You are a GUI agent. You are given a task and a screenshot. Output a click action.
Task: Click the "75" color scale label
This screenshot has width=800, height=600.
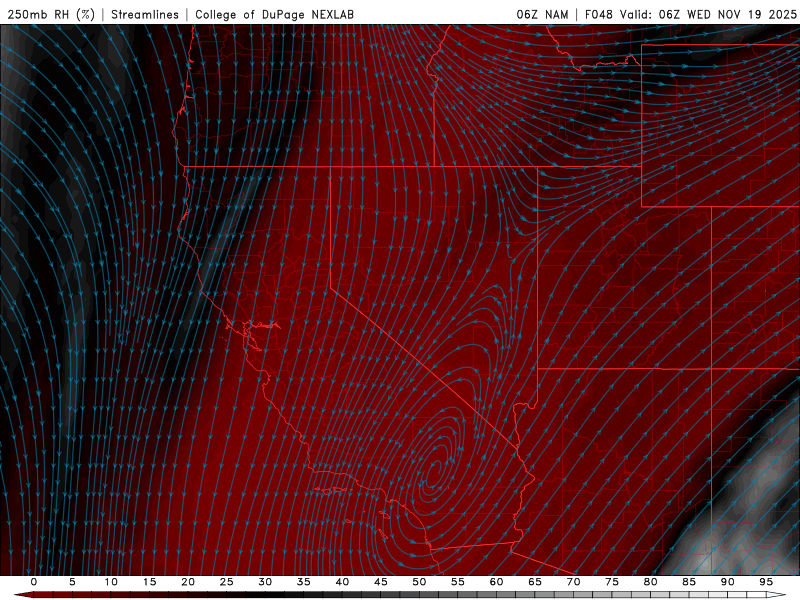[x=612, y=582]
